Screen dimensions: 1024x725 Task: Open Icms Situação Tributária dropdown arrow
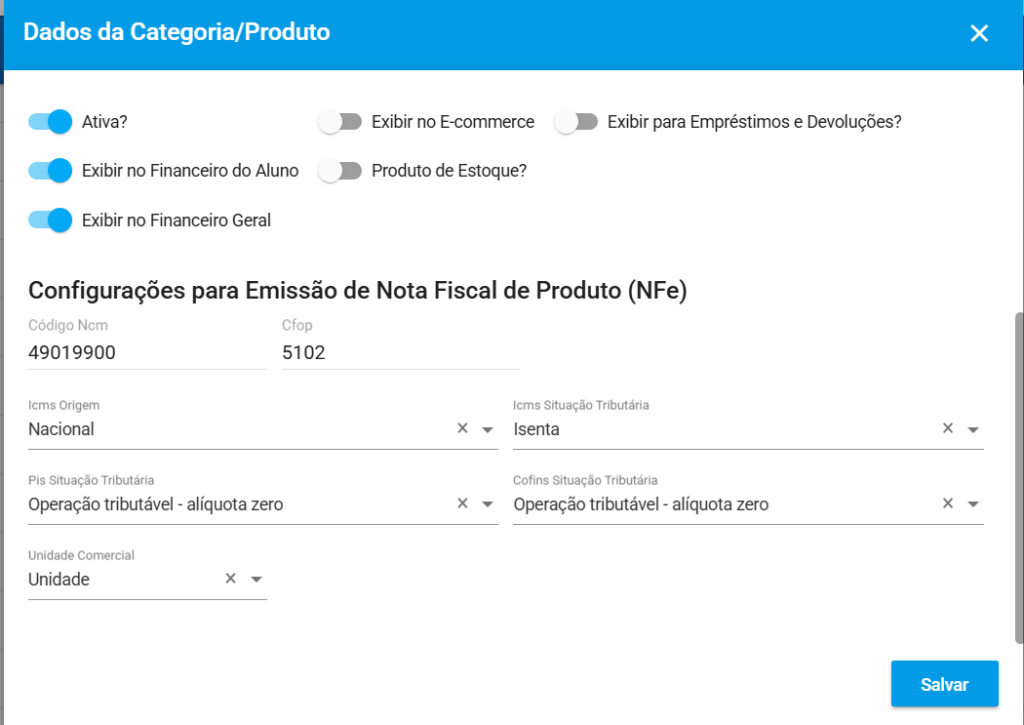(x=973, y=430)
